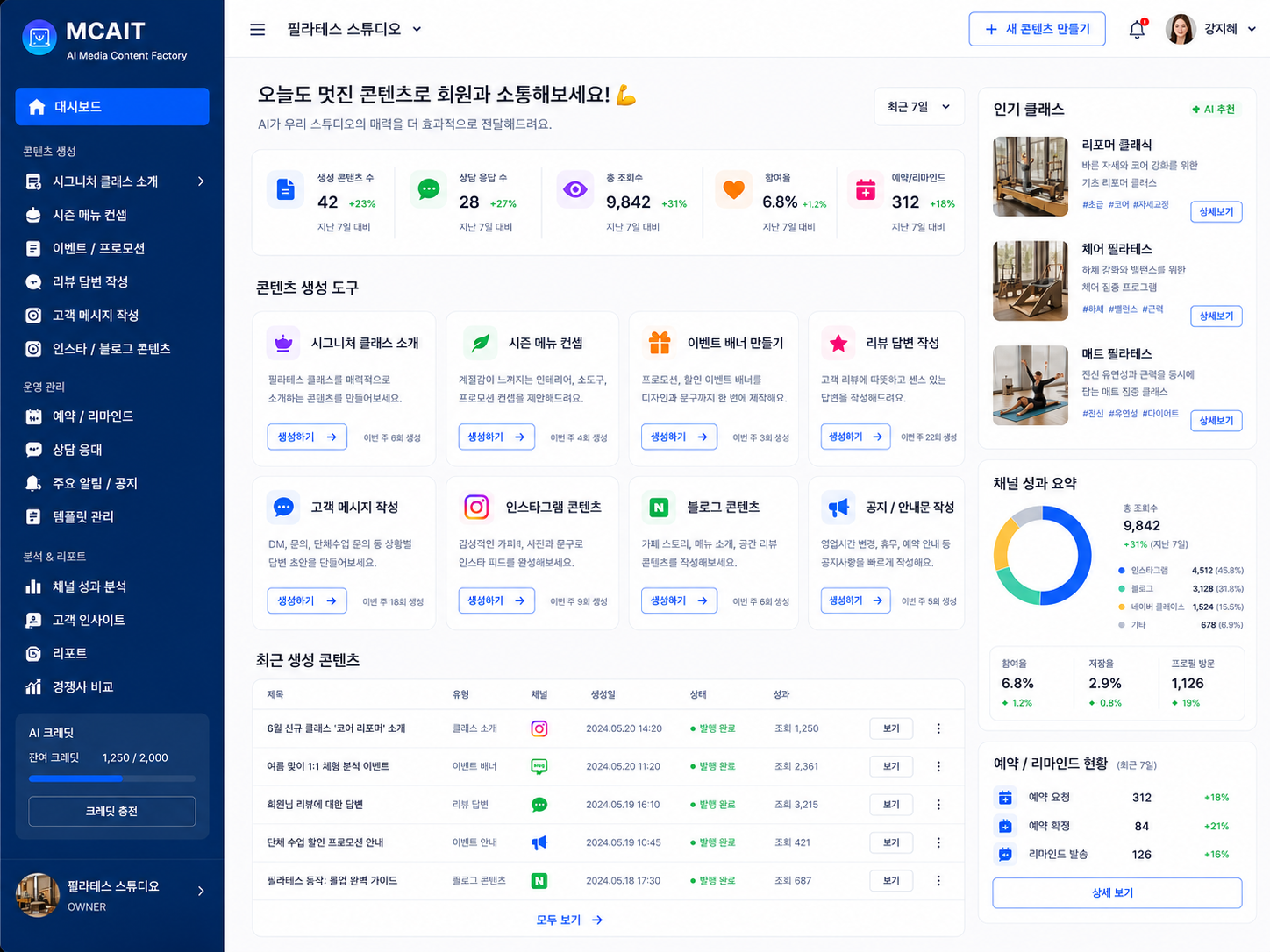Click the channel performance donut chart

pos(1042,555)
